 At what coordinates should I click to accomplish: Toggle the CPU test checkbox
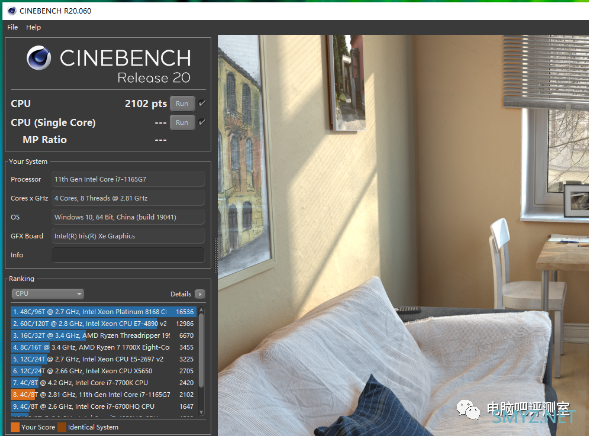click(x=202, y=103)
